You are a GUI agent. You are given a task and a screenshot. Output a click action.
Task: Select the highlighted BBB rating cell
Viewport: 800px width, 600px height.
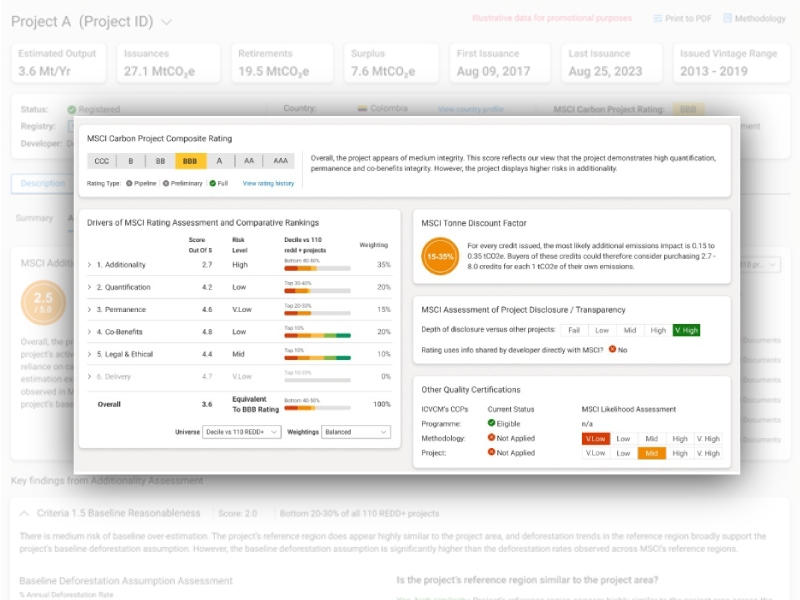190,161
